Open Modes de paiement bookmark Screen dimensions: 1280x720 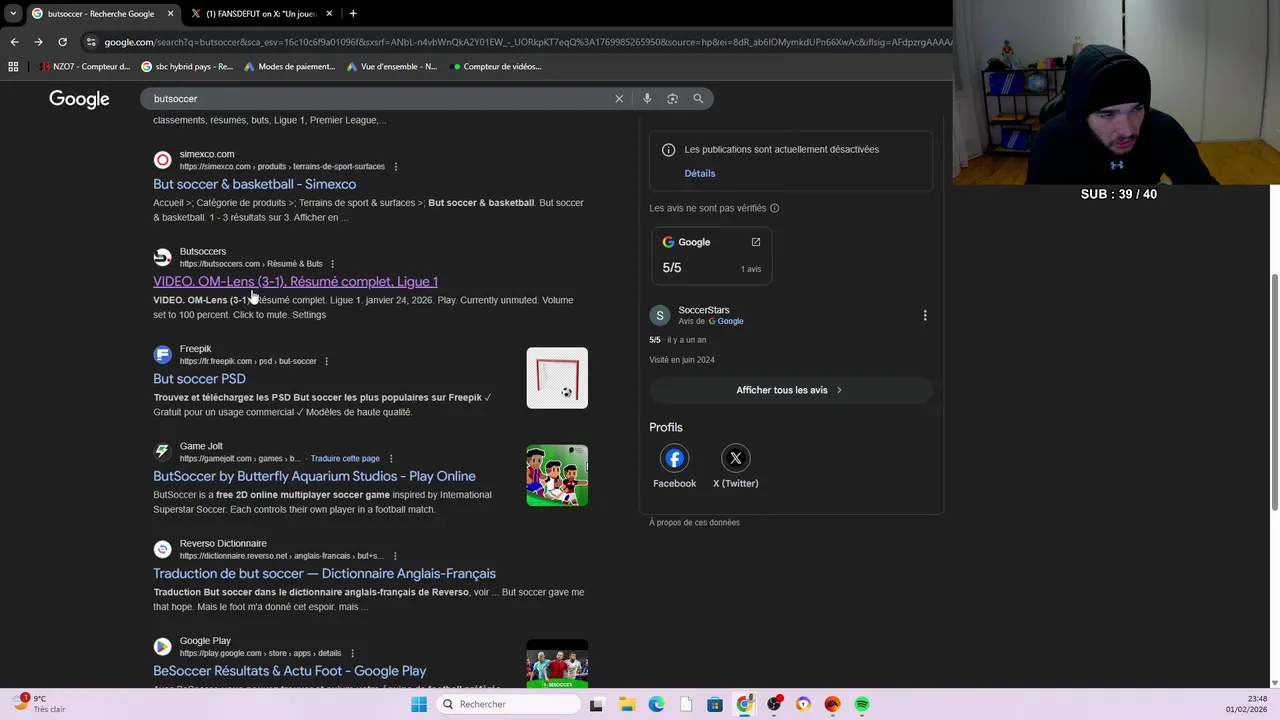point(289,67)
